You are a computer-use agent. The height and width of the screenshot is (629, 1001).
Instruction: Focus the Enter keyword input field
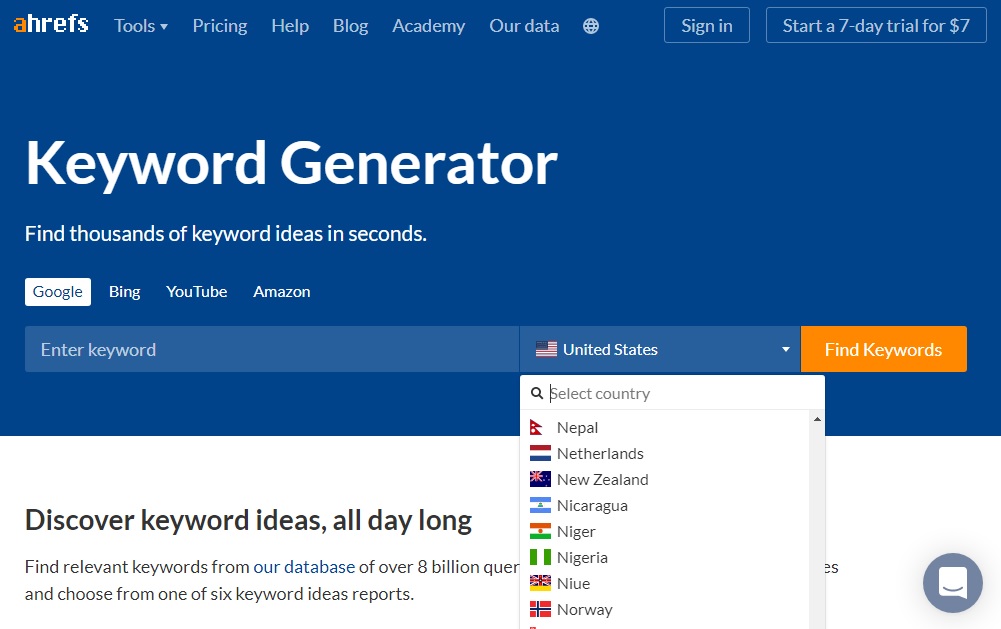(x=271, y=349)
